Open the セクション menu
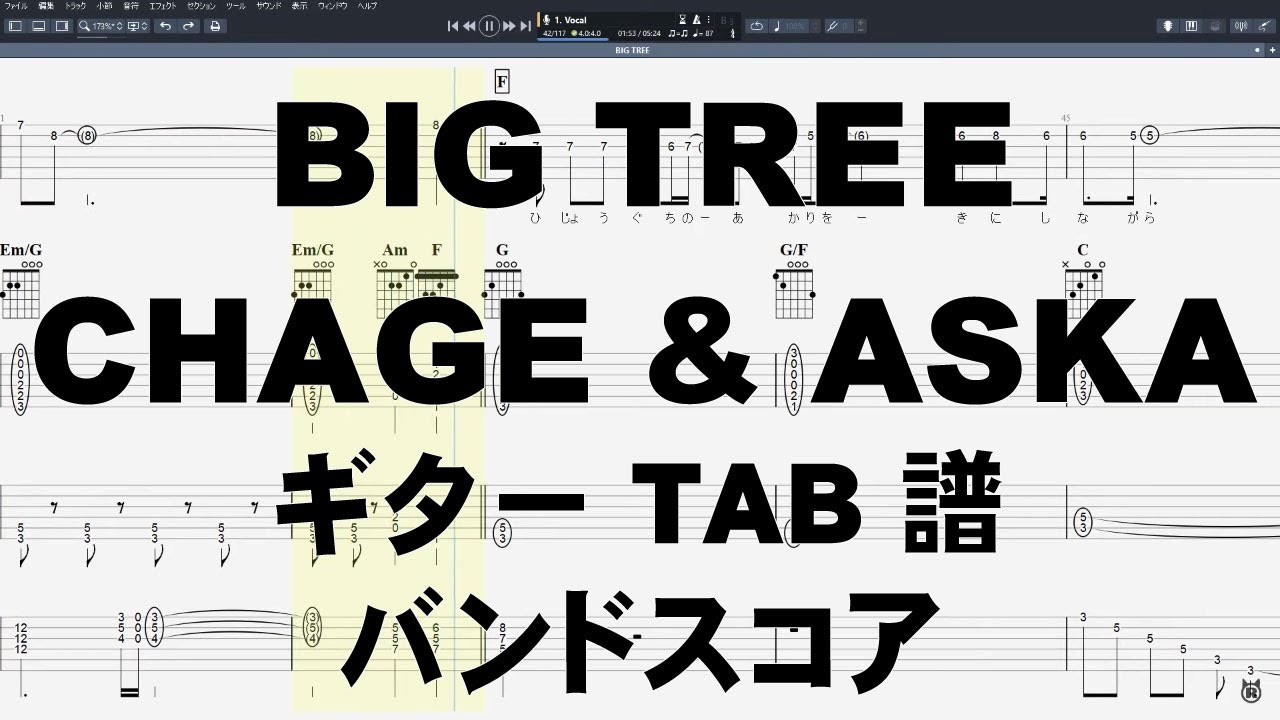 coord(202,6)
